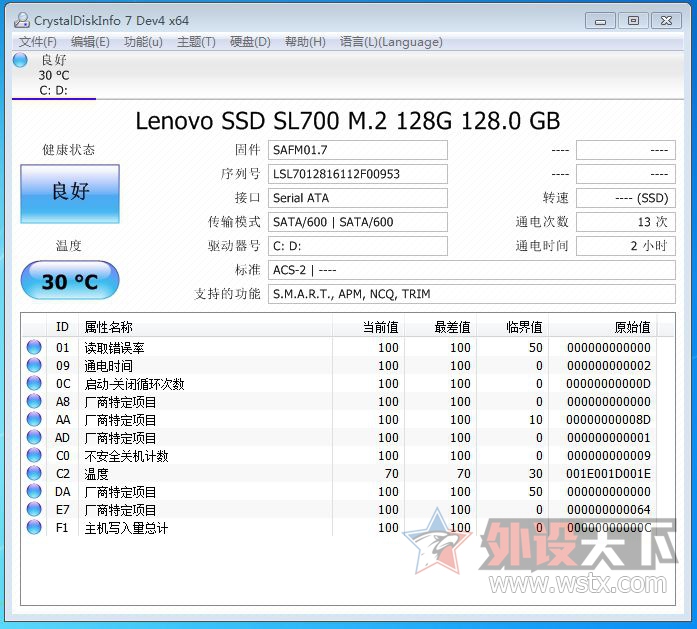This screenshot has width=697, height=629.
Task: Click the 通电次数 label
Action: (x=542, y=222)
